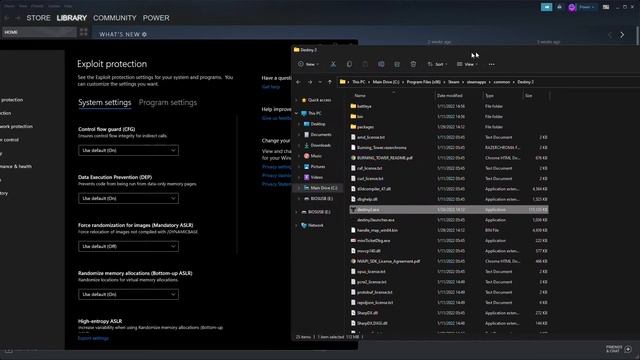This screenshot has height=360, width=640.
Task: Select Quick access in Explorer sidebar
Action: 319,100
